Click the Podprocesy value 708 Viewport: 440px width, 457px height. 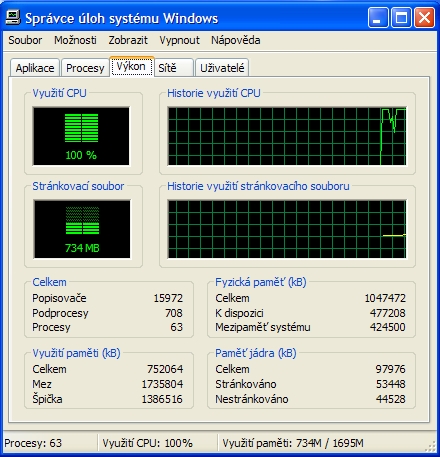coord(174,313)
